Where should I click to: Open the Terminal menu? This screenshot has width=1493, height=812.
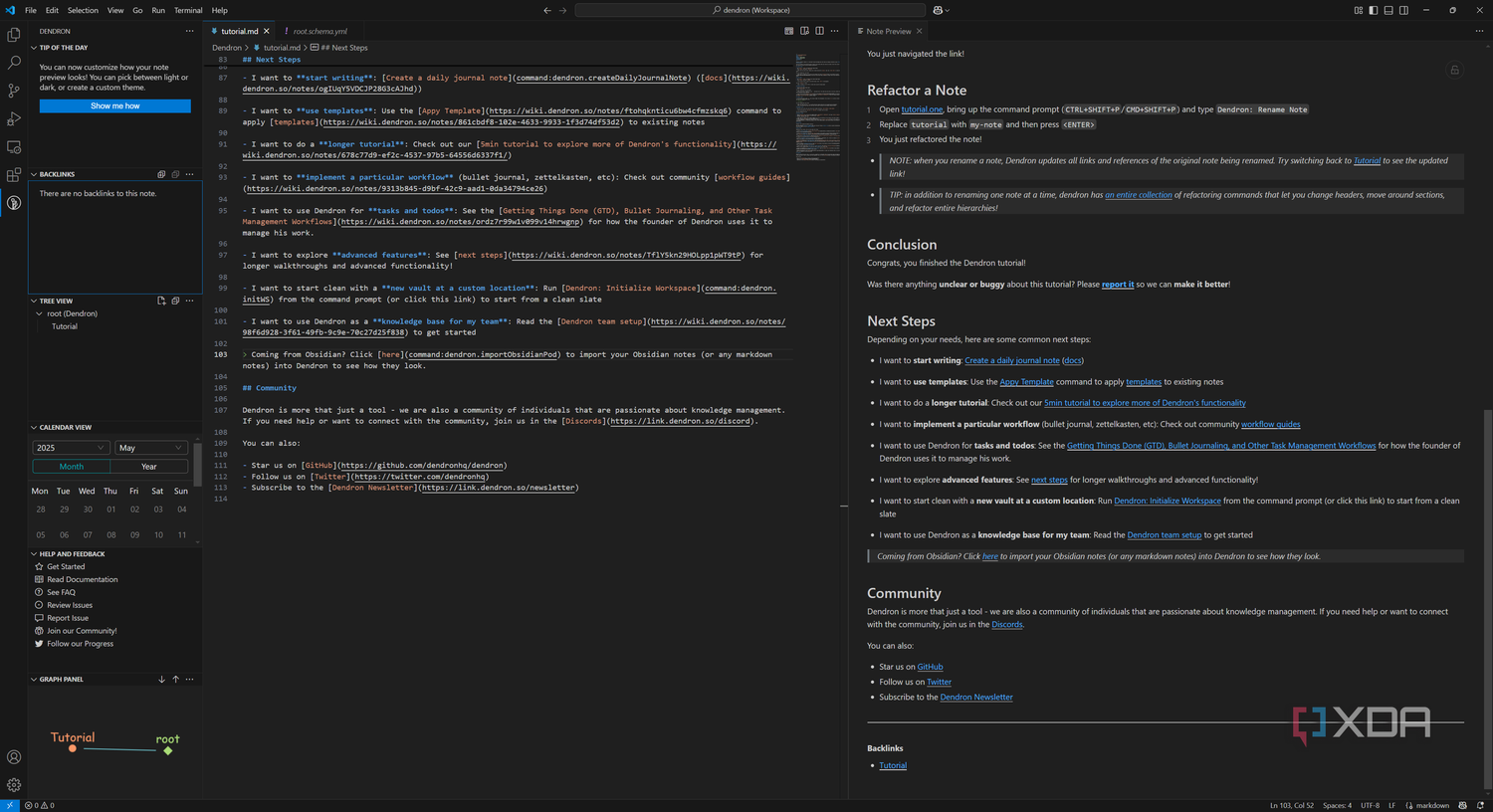(188, 10)
